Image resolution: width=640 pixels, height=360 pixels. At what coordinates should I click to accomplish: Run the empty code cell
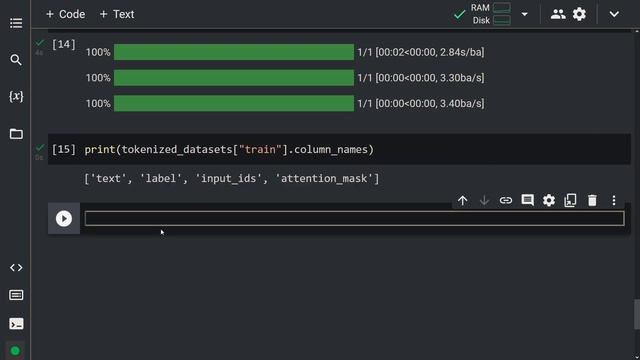coord(64,219)
